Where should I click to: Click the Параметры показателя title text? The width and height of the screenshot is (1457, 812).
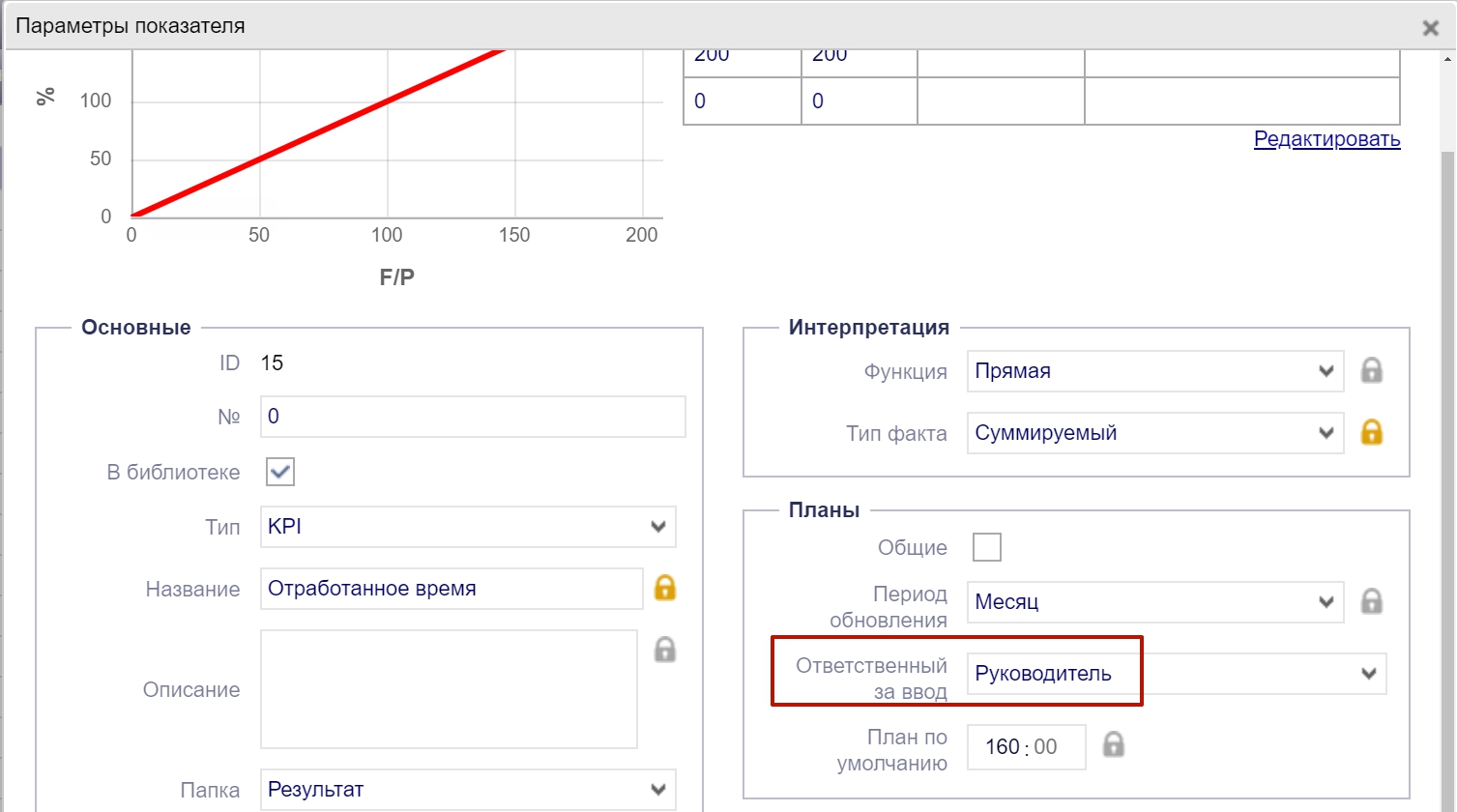131,26
